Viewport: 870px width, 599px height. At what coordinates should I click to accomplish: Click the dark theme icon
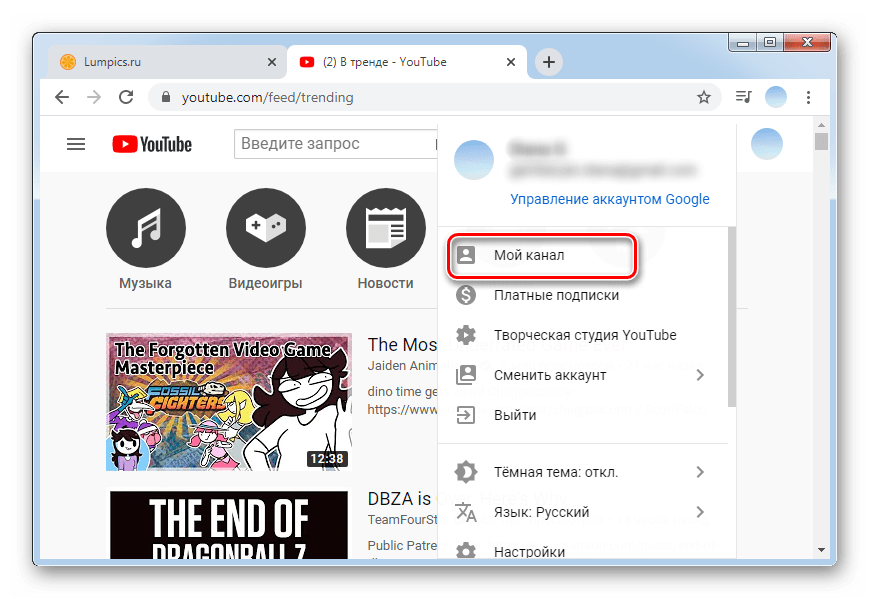pos(466,472)
